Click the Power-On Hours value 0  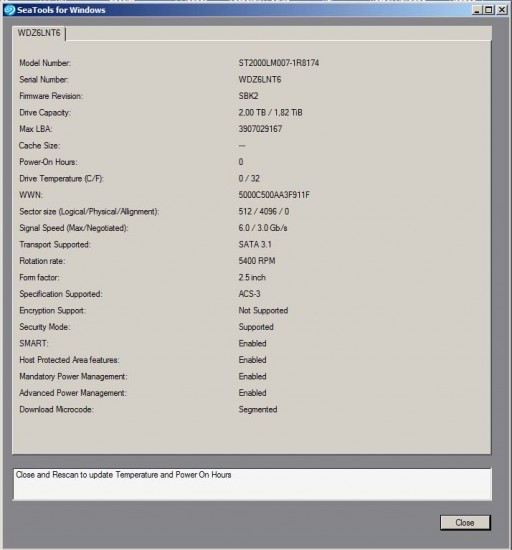[x=241, y=162]
